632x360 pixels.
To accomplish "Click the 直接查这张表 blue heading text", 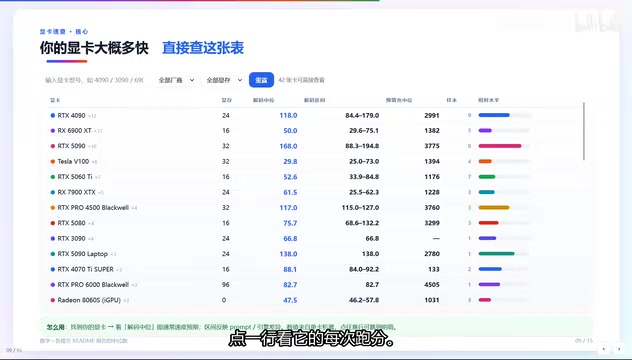I will pyautogui.click(x=203, y=48).
